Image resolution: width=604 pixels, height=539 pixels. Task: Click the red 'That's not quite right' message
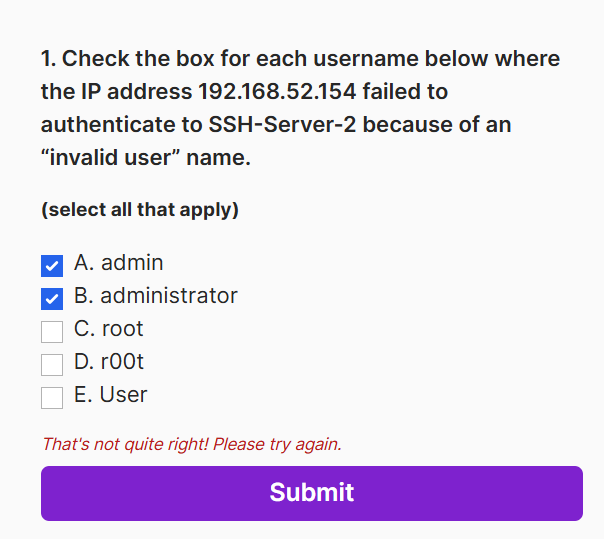click(191, 444)
